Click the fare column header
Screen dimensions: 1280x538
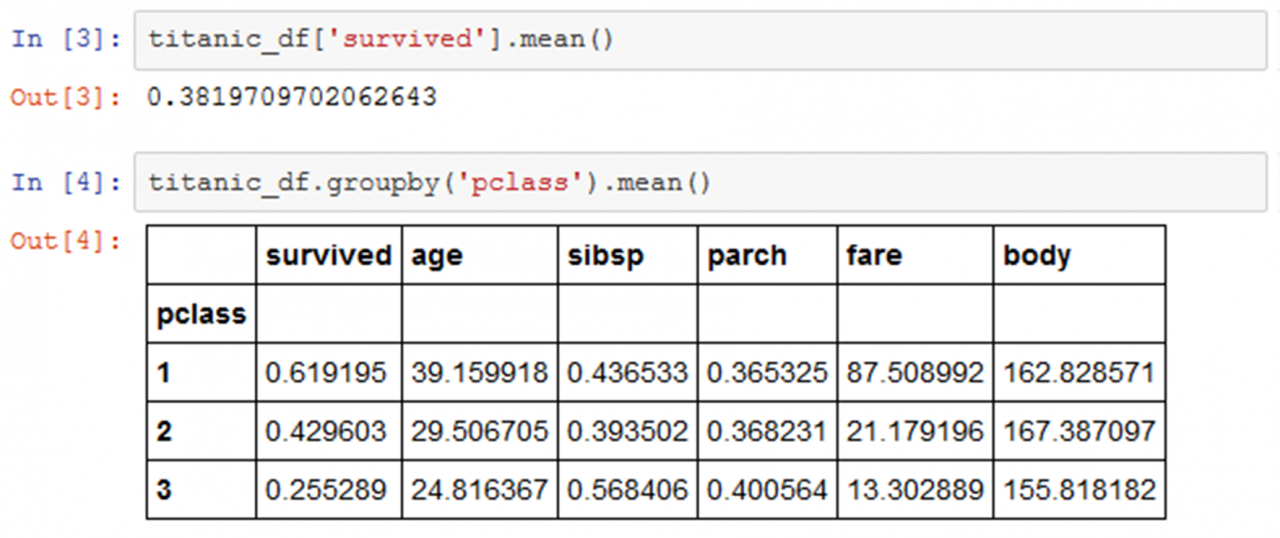874,256
